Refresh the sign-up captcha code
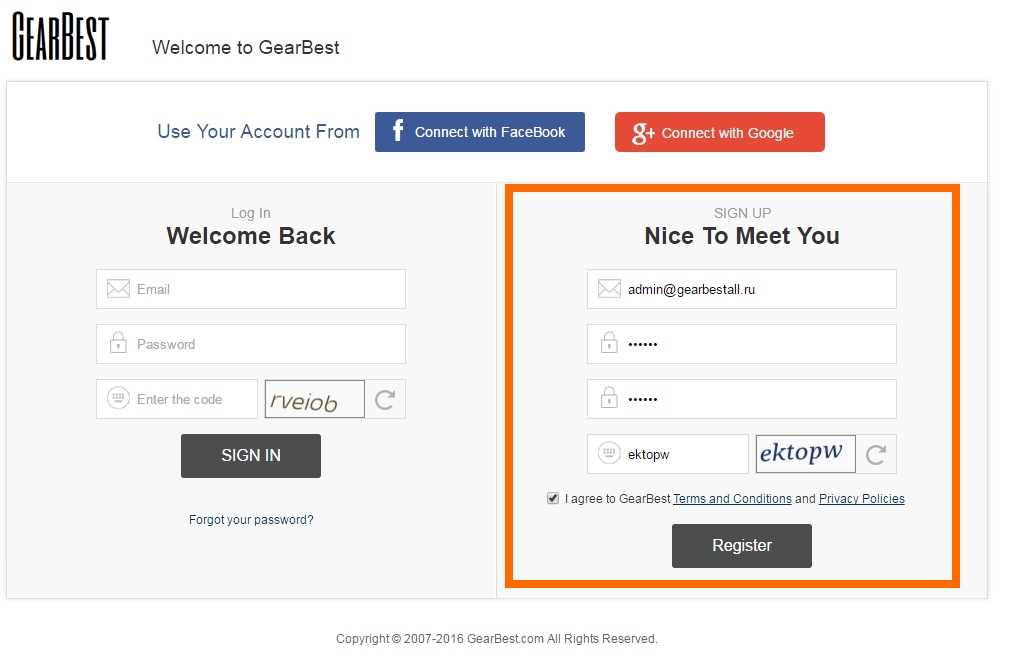Image resolution: width=1021 pixels, height=670 pixels. (876, 455)
